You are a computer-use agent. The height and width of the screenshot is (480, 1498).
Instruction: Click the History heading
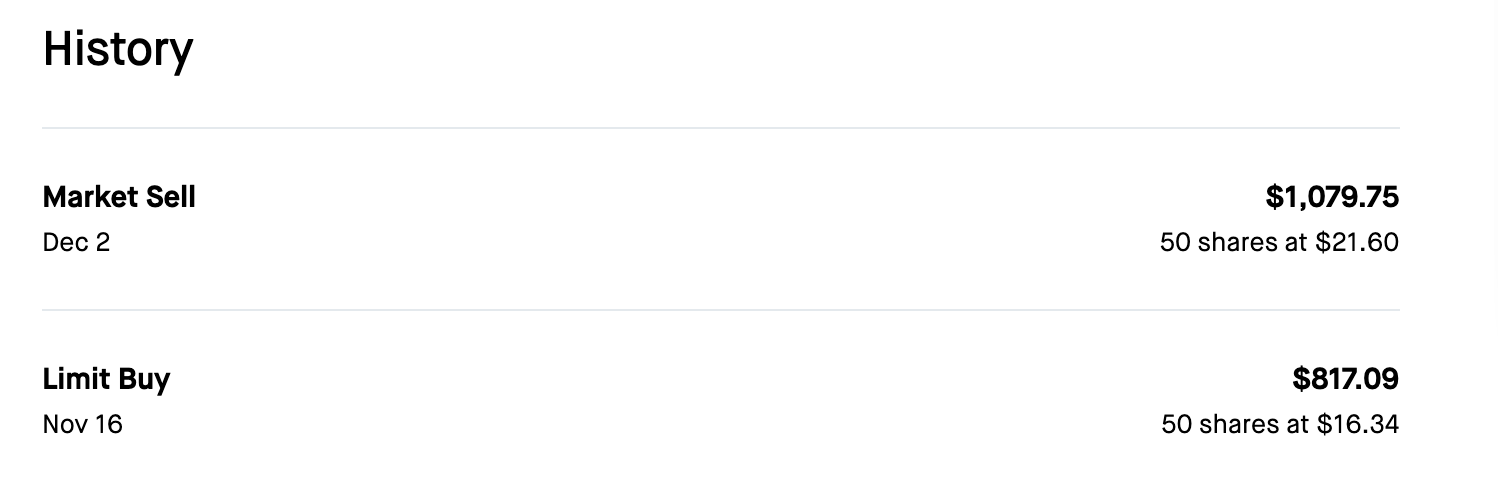coord(118,50)
